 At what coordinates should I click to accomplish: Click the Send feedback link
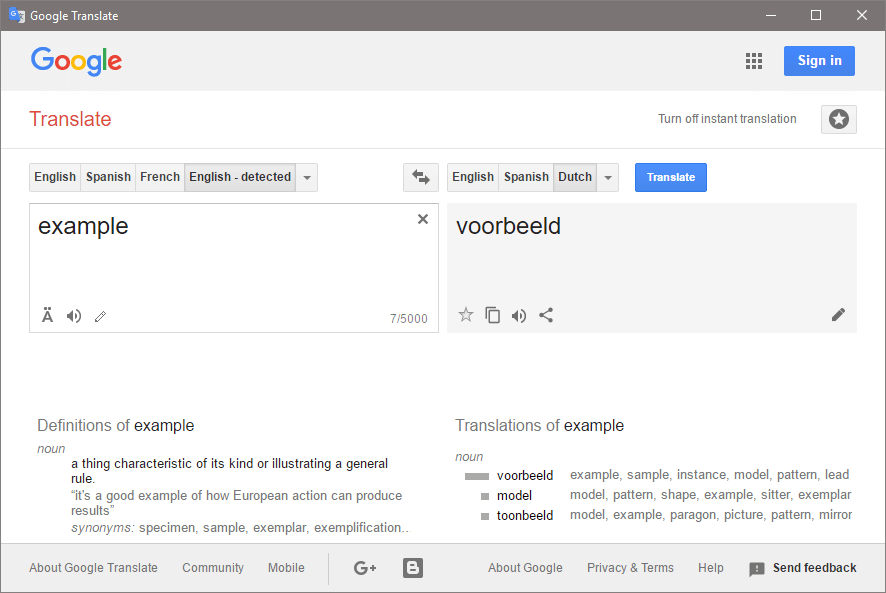click(815, 568)
